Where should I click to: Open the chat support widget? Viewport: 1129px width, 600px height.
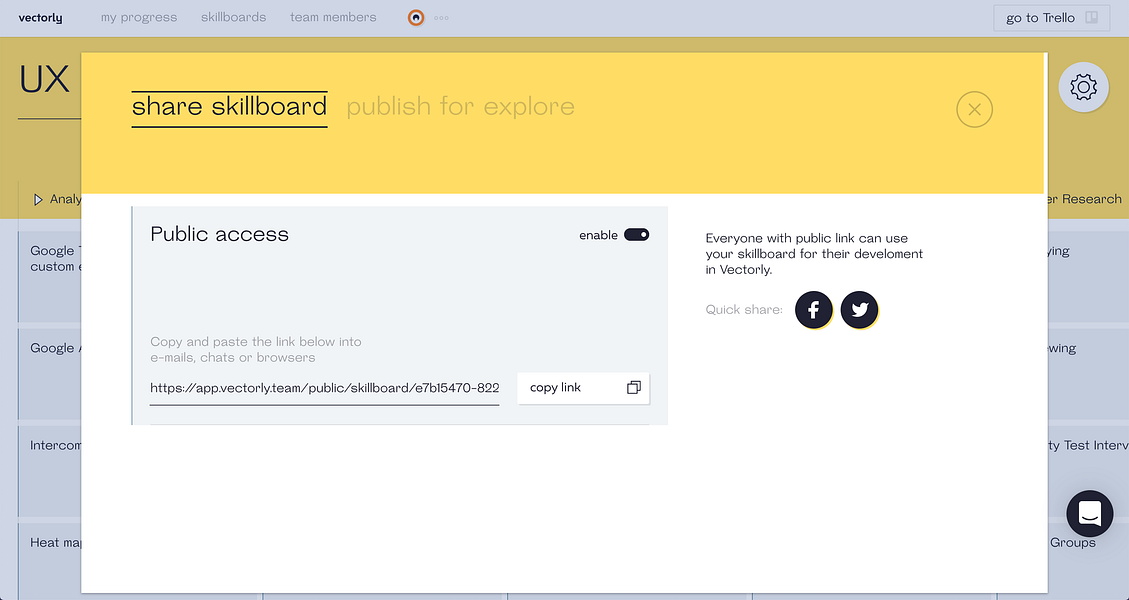coord(1089,514)
